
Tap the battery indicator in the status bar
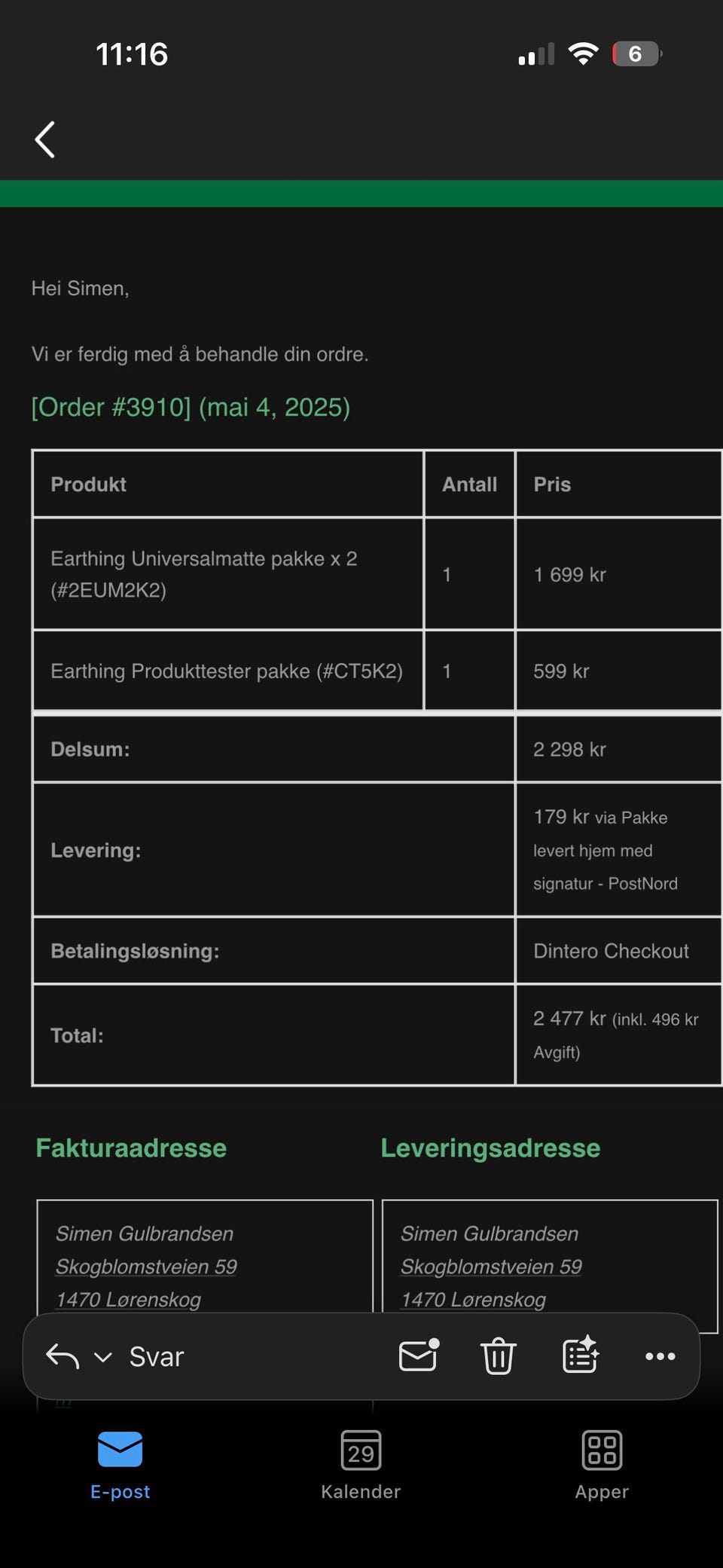point(636,54)
